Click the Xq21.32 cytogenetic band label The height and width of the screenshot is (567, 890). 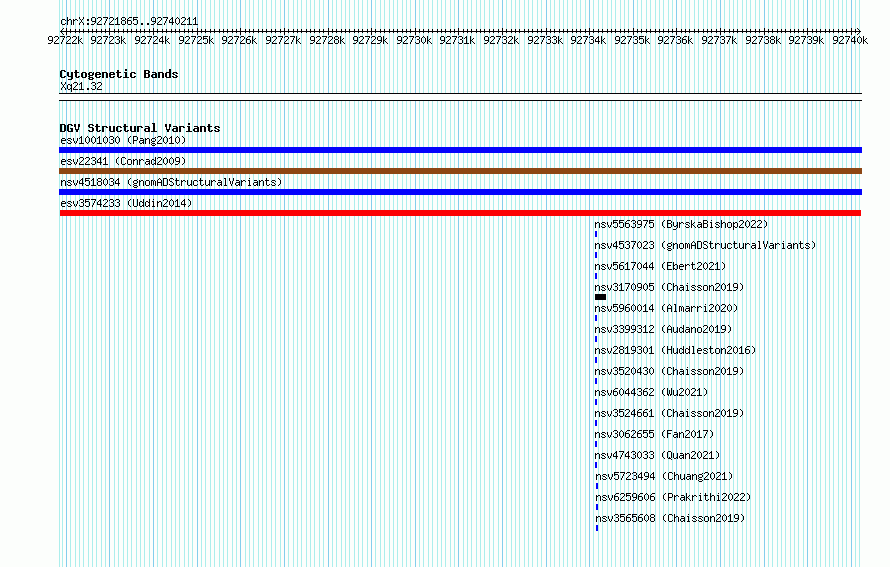tap(81, 86)
